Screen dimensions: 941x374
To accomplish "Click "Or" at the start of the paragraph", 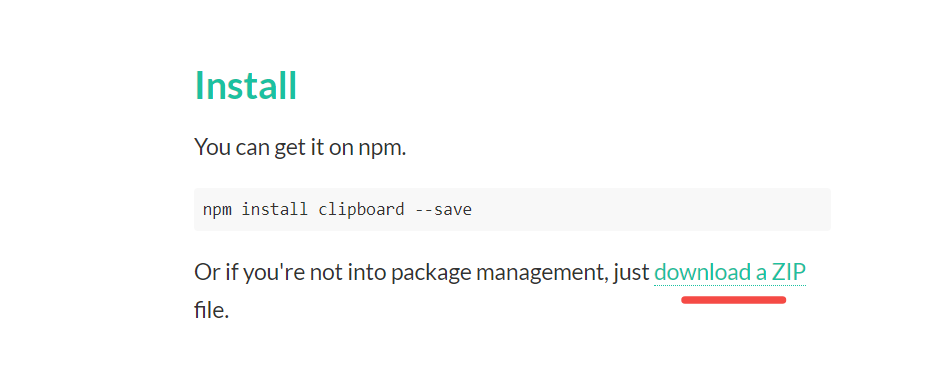I will (x=207, y=273).
